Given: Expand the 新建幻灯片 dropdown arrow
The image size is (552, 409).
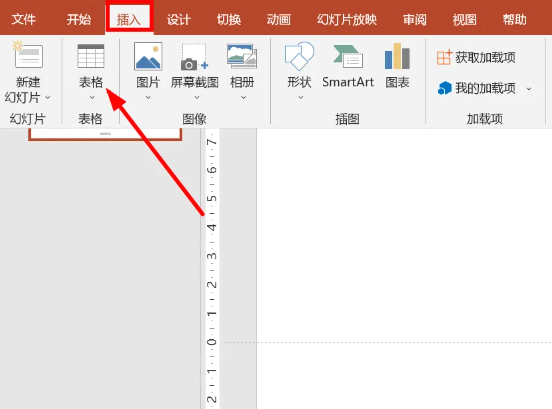Looking at the screenshot, I should [48, 97].
